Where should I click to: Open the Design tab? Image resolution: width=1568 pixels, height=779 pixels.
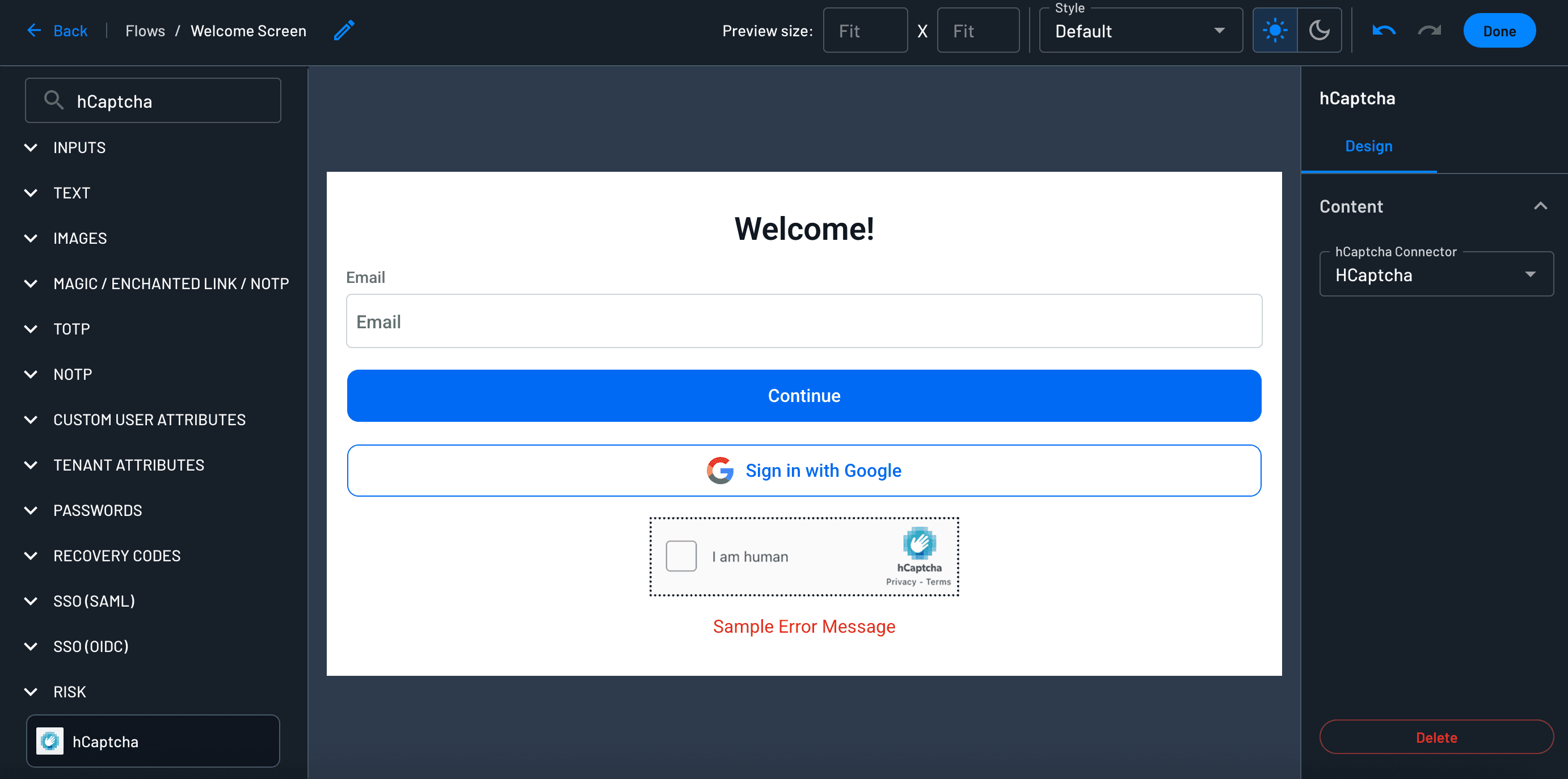(x=1368, y=146)
